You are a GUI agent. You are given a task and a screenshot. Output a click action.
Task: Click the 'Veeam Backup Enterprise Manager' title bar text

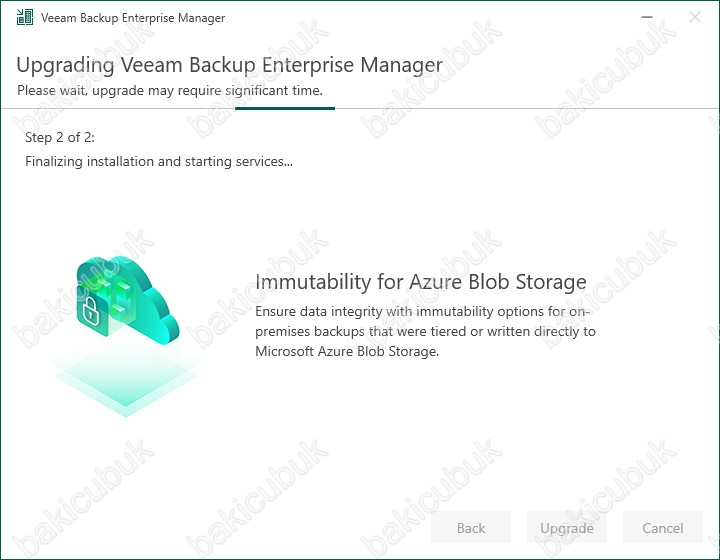pos(133,18)
